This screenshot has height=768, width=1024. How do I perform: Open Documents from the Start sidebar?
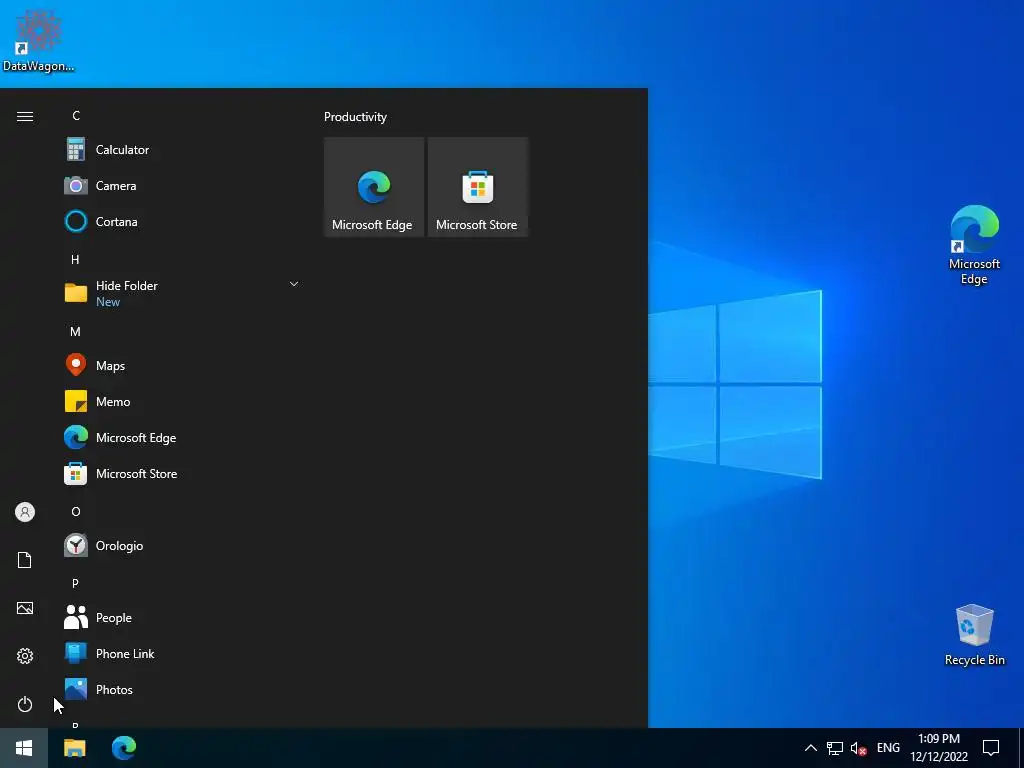coord(25,560)
